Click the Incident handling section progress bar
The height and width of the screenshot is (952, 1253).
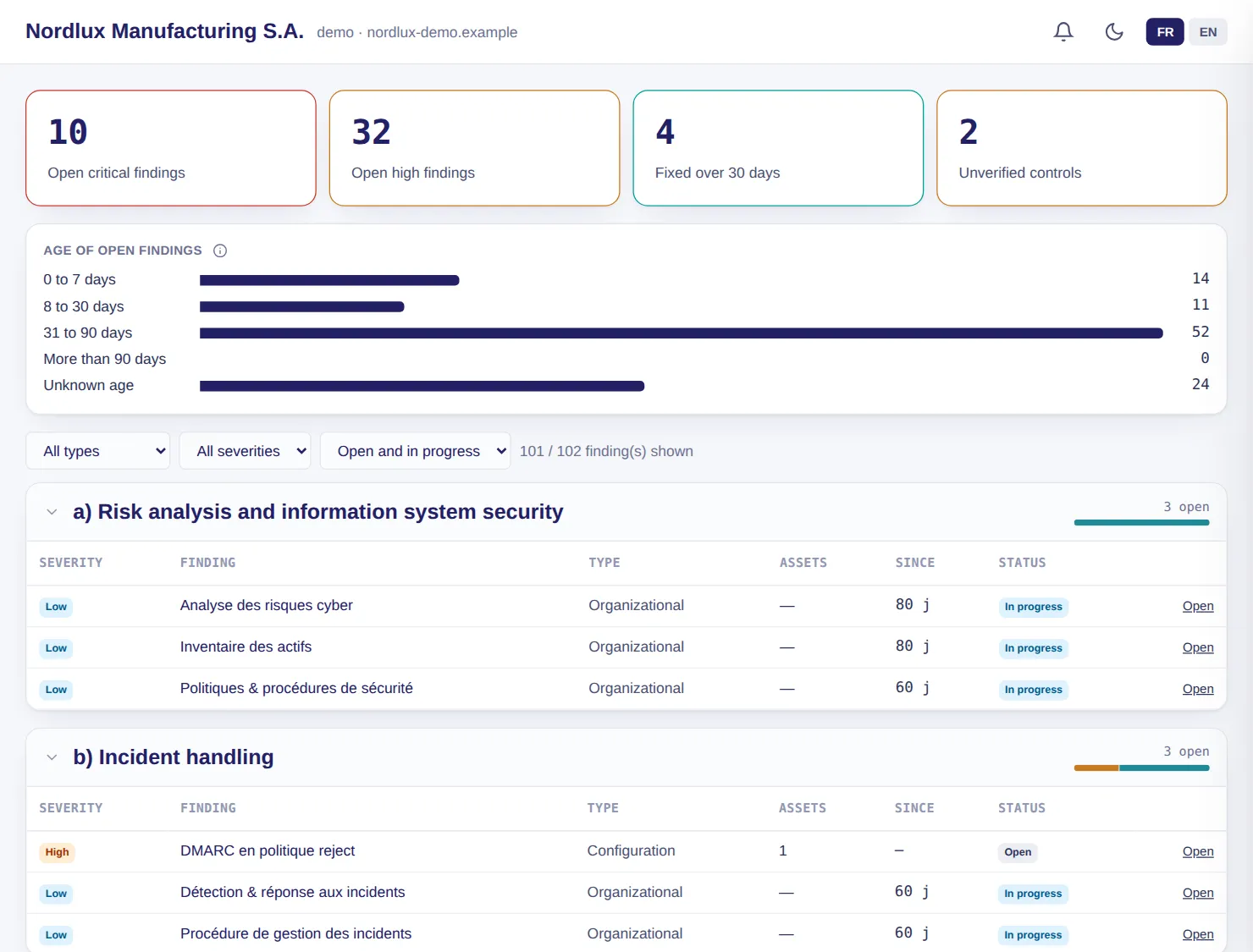point(1141,768)
